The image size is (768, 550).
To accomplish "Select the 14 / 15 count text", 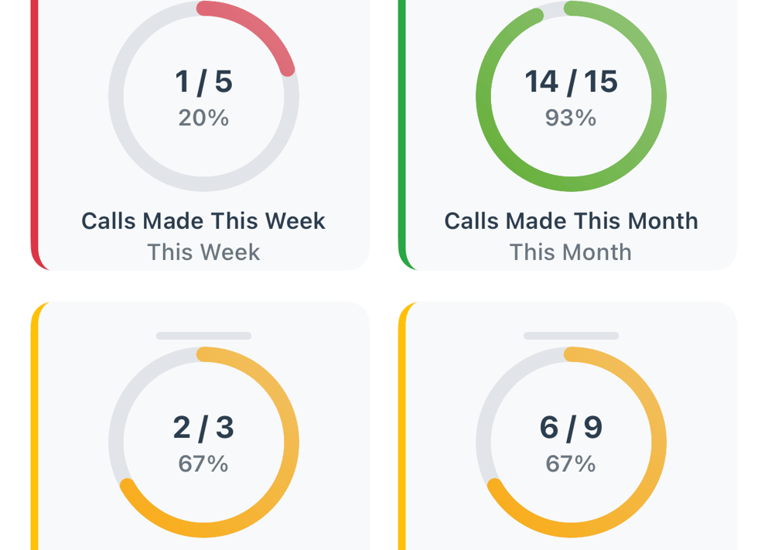I will pos(571,82).
